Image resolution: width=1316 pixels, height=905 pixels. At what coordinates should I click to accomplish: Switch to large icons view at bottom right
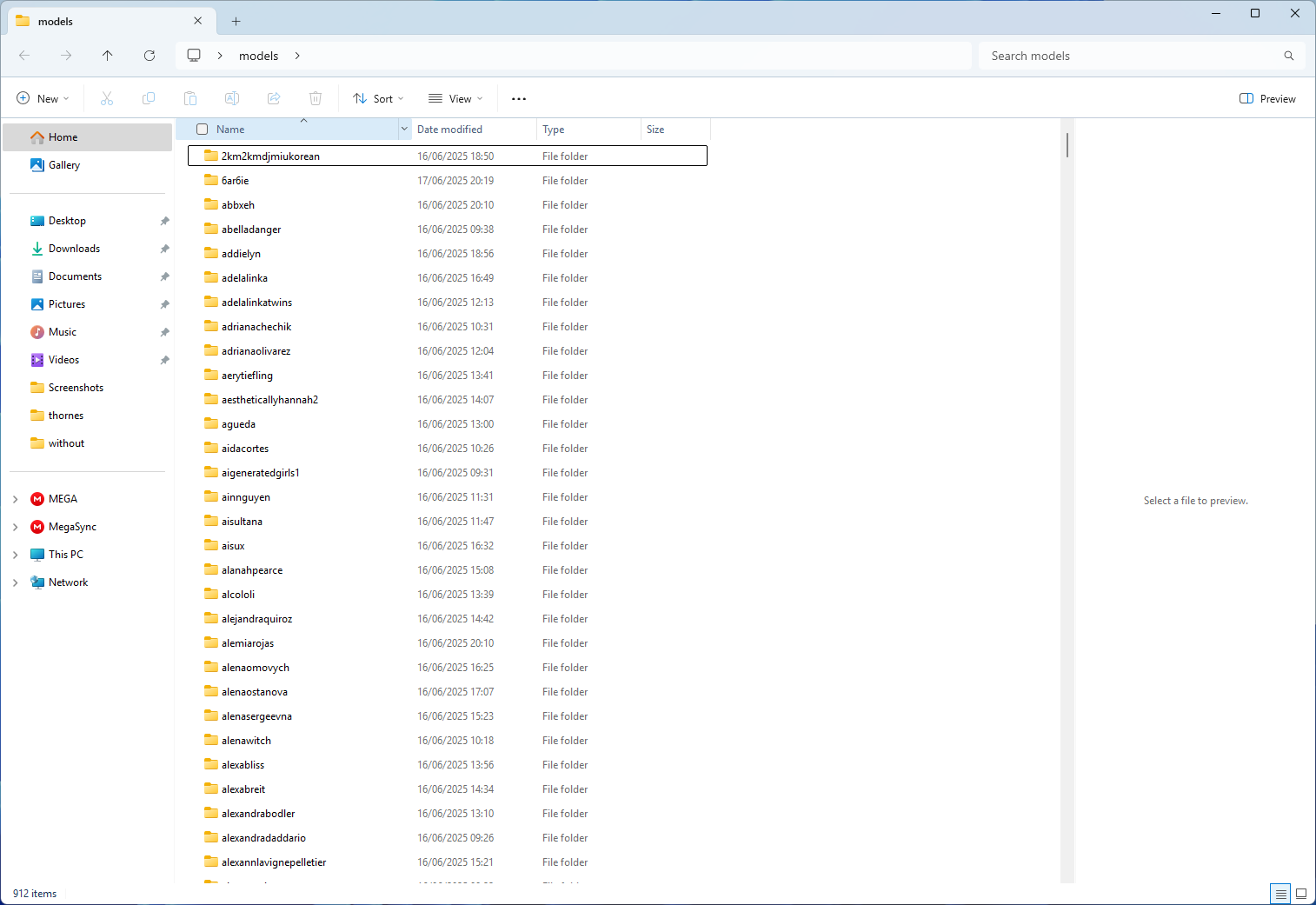point(1300,893)
